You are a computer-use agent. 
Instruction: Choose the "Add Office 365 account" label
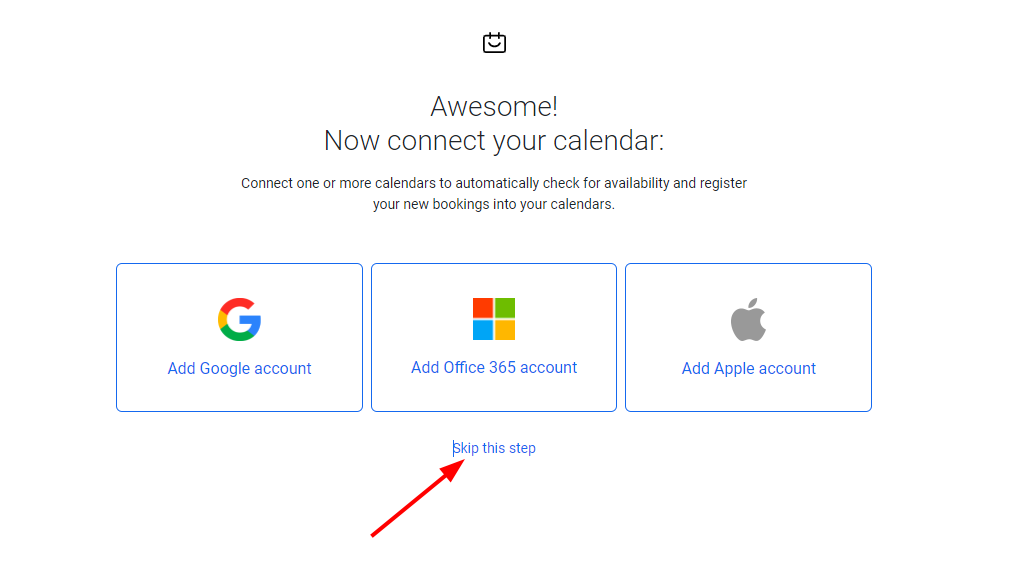(x=494, y=367)
